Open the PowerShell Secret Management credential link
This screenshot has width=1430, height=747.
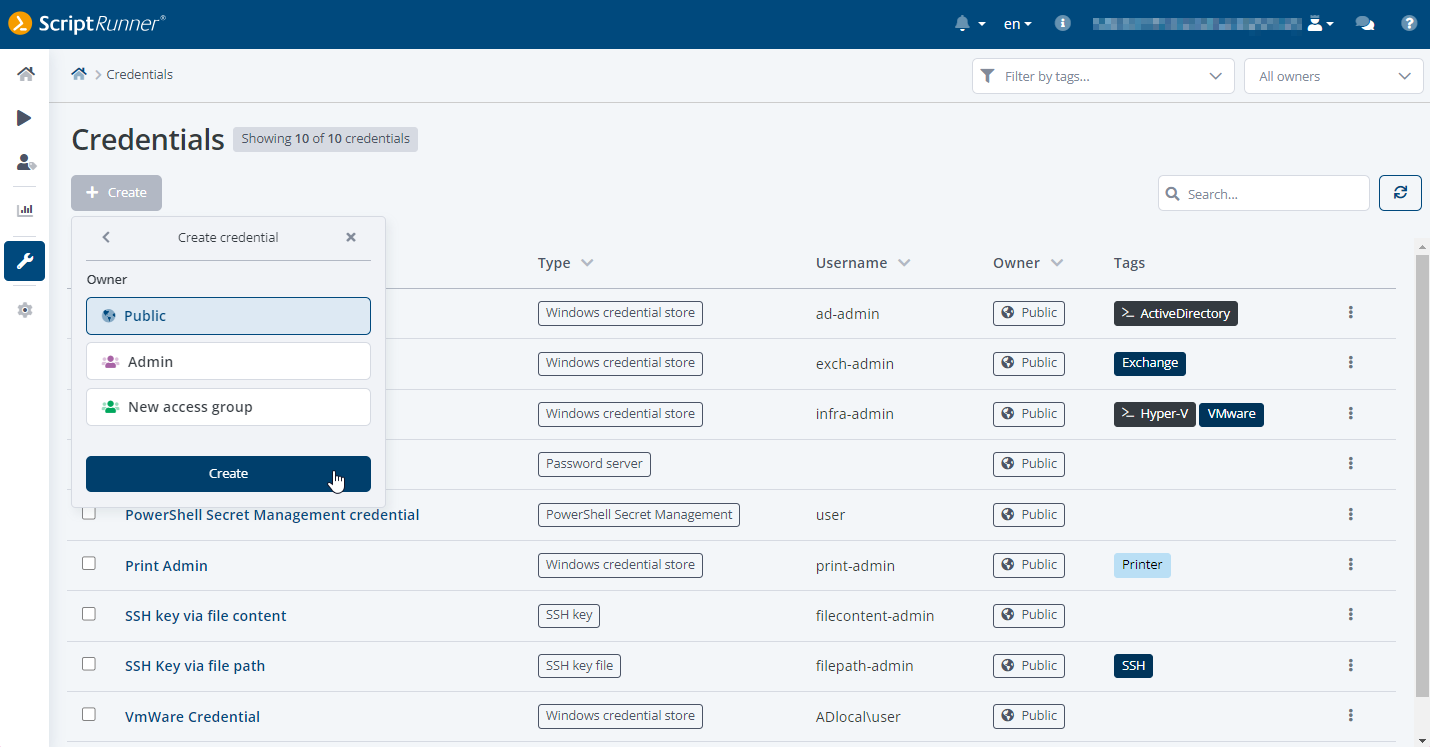(x=272, y=515)
